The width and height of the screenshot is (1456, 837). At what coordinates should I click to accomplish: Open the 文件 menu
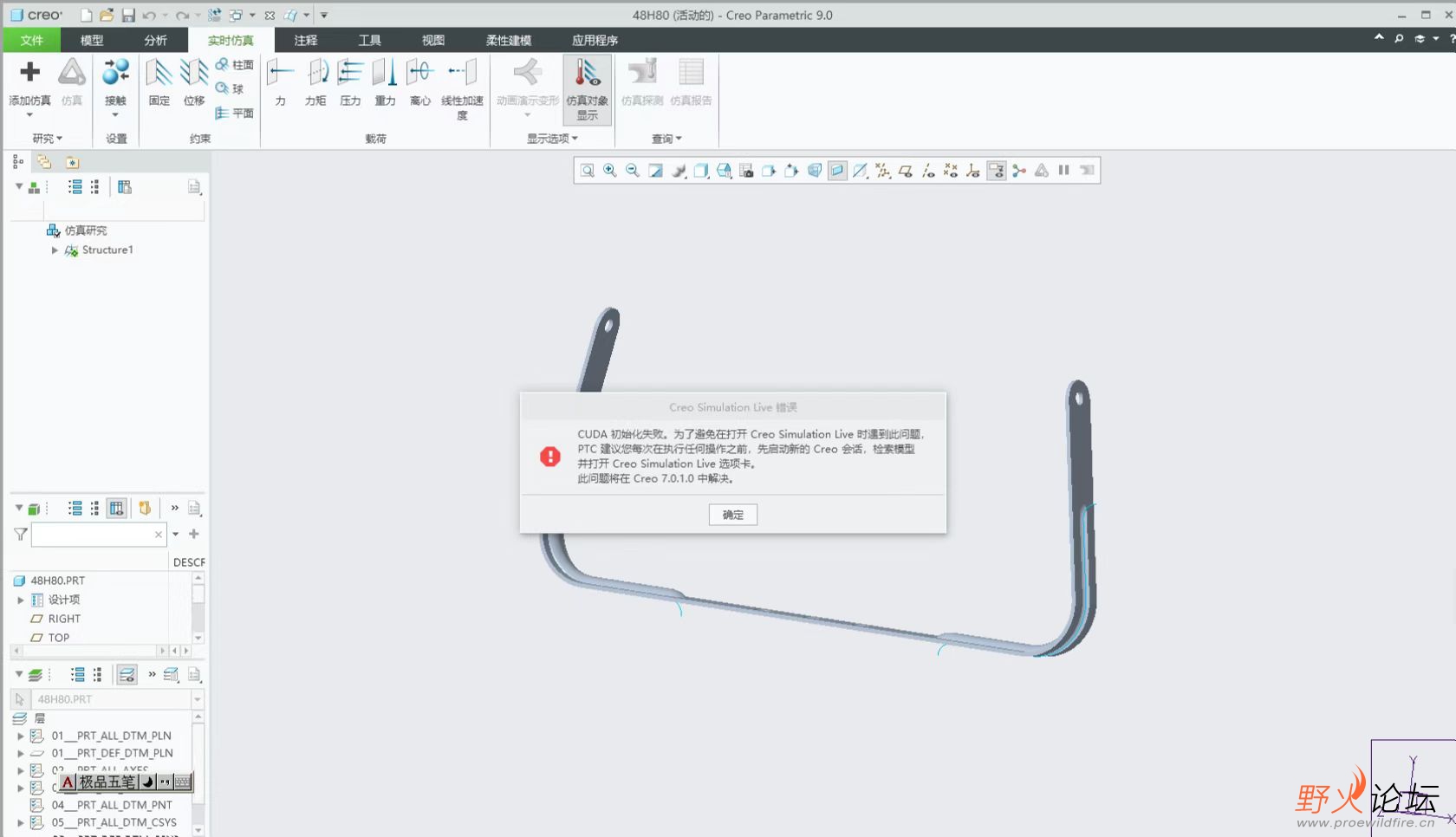click(31, 40)
